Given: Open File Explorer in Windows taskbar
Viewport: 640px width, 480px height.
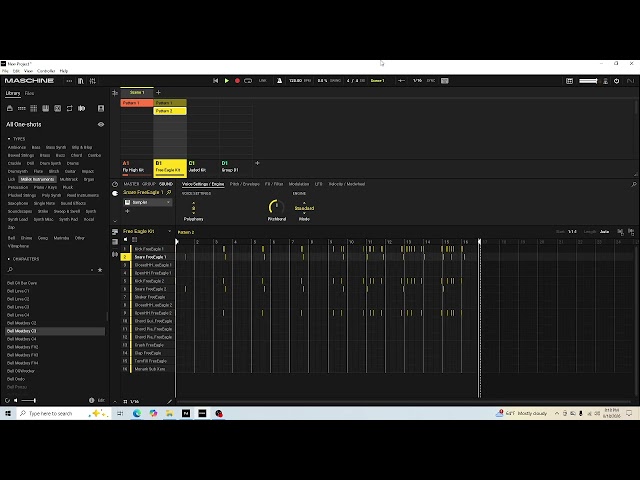Looking at the screenshot, I should click(169, 413).
